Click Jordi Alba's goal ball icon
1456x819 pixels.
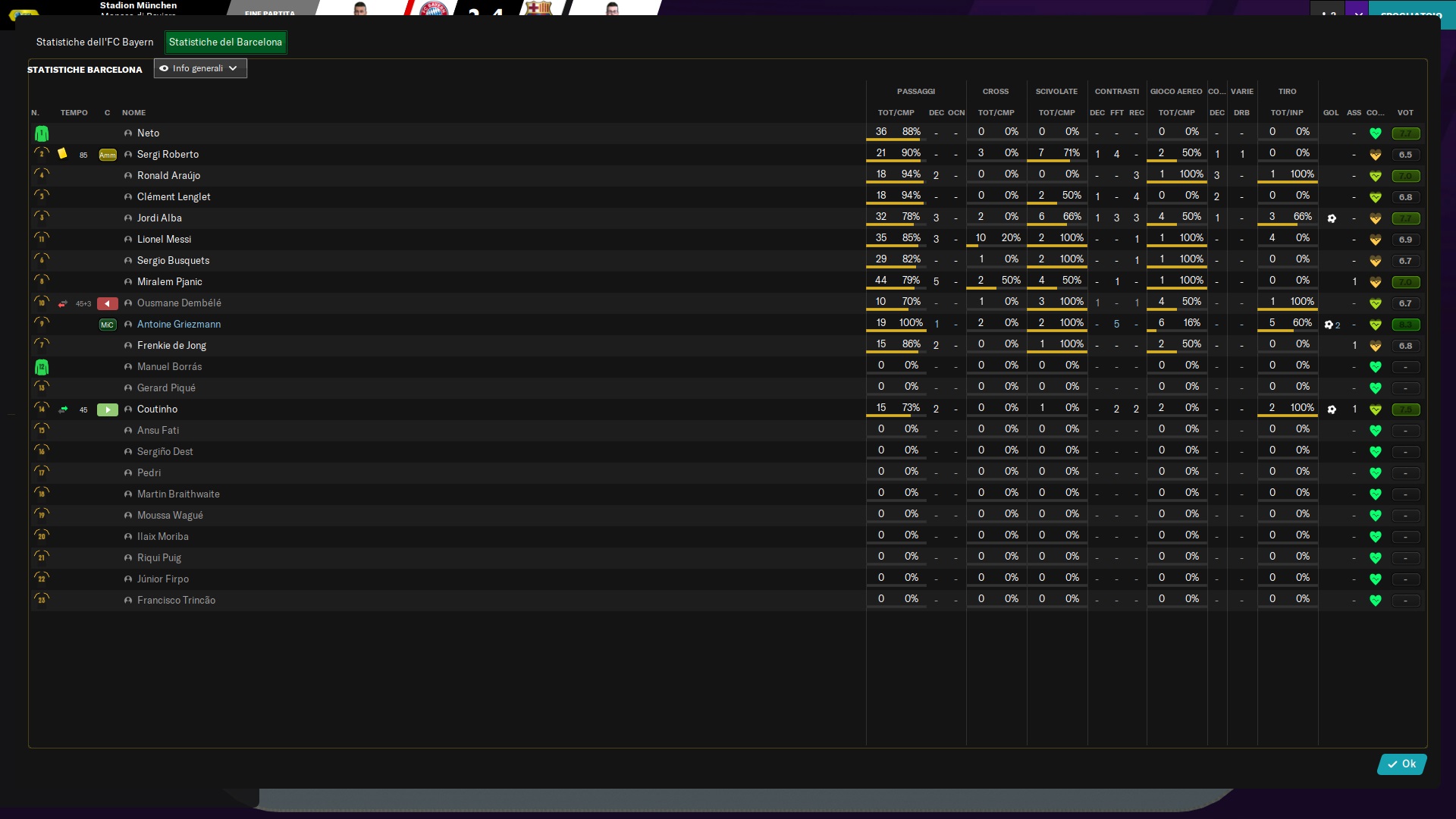click(x=1332, y=218)
